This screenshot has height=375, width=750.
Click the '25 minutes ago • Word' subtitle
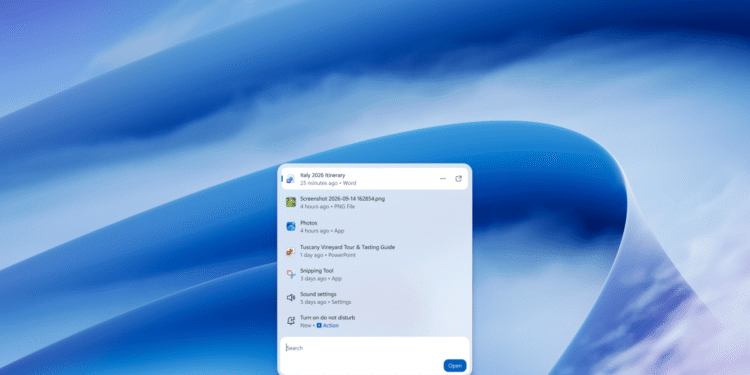click(328, 183)
